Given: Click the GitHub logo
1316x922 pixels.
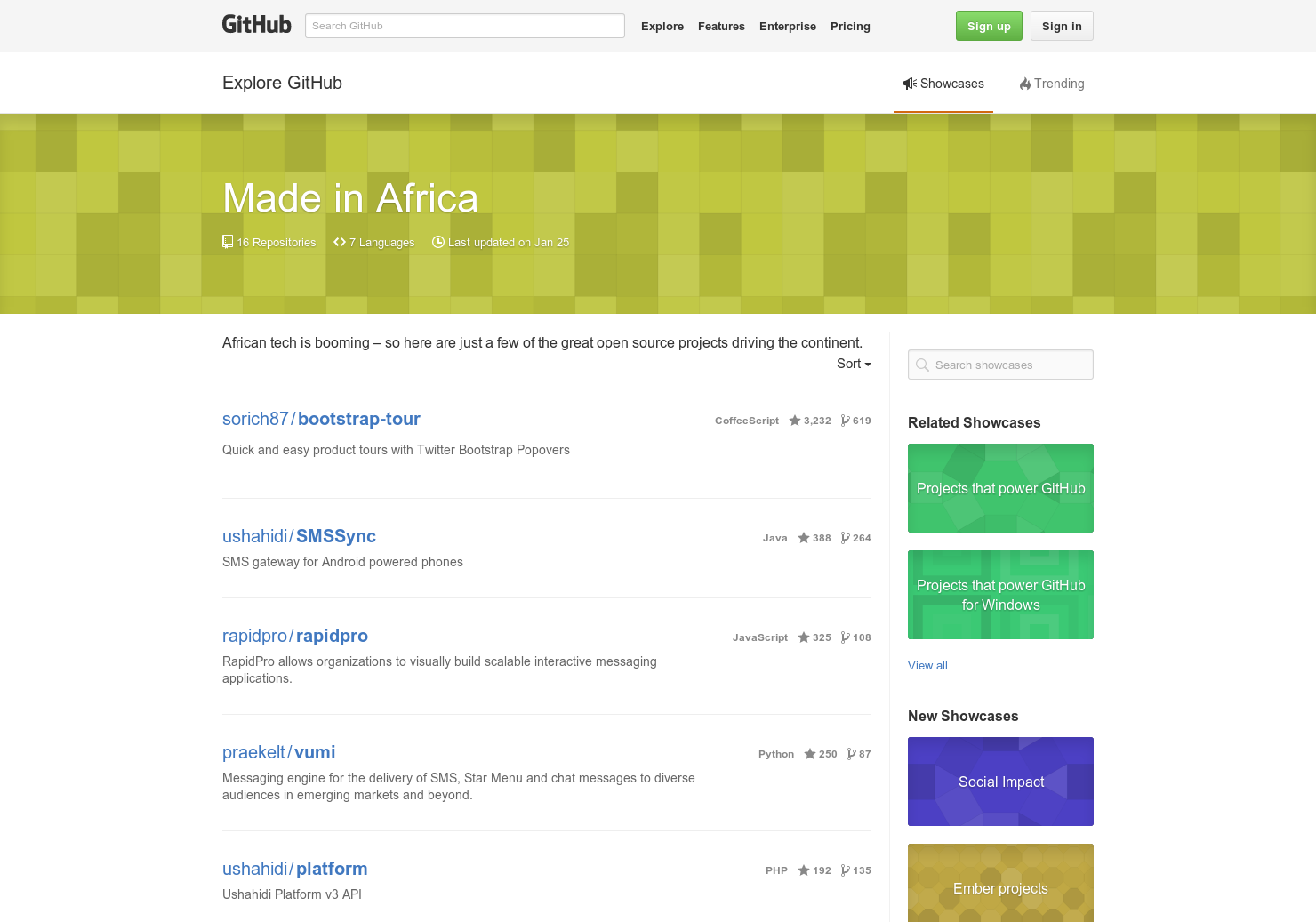Looking at the screenshot, I should click(256, 25).
